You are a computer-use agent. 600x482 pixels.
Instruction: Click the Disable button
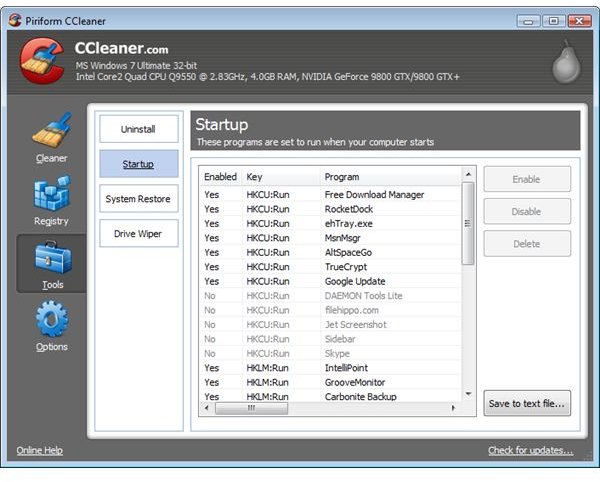pyautogui.click(x=527, y=211)
